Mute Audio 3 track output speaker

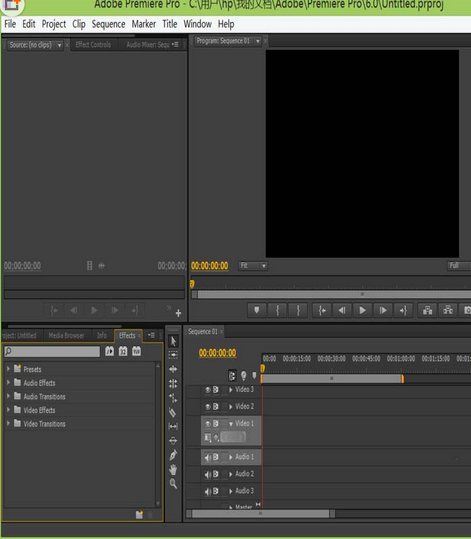(x=208, y=492)
